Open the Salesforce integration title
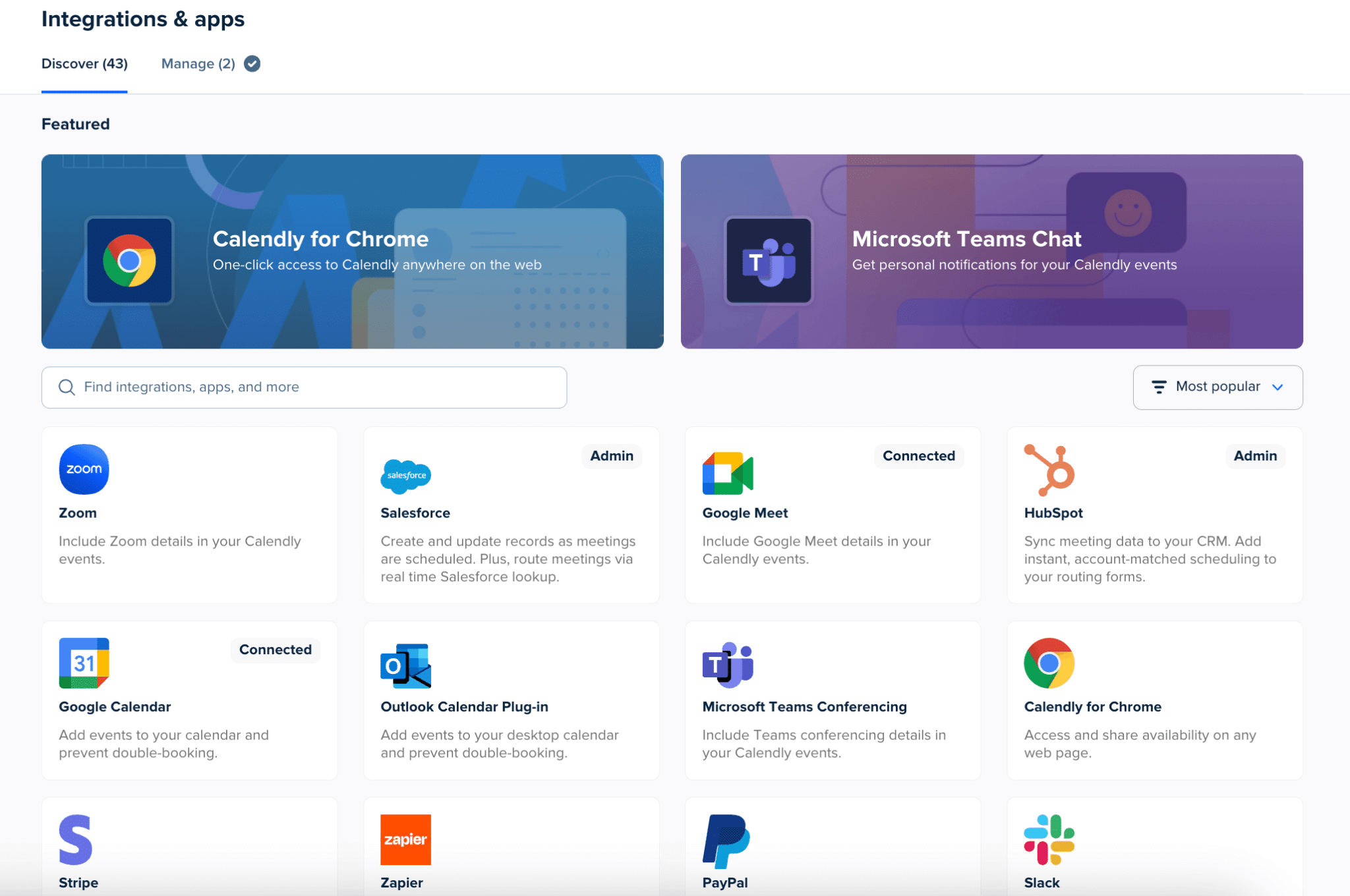 click(x=415, y=513)
